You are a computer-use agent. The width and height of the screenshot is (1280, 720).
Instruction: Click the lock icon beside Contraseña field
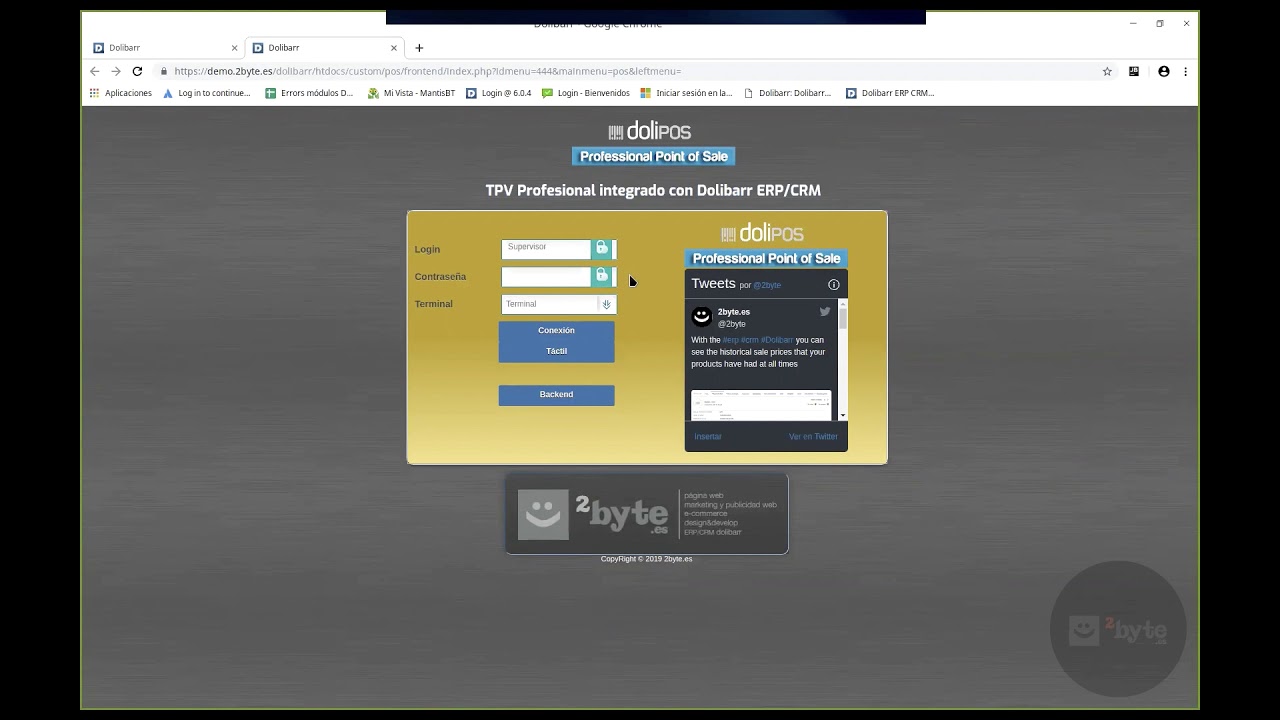602,275
